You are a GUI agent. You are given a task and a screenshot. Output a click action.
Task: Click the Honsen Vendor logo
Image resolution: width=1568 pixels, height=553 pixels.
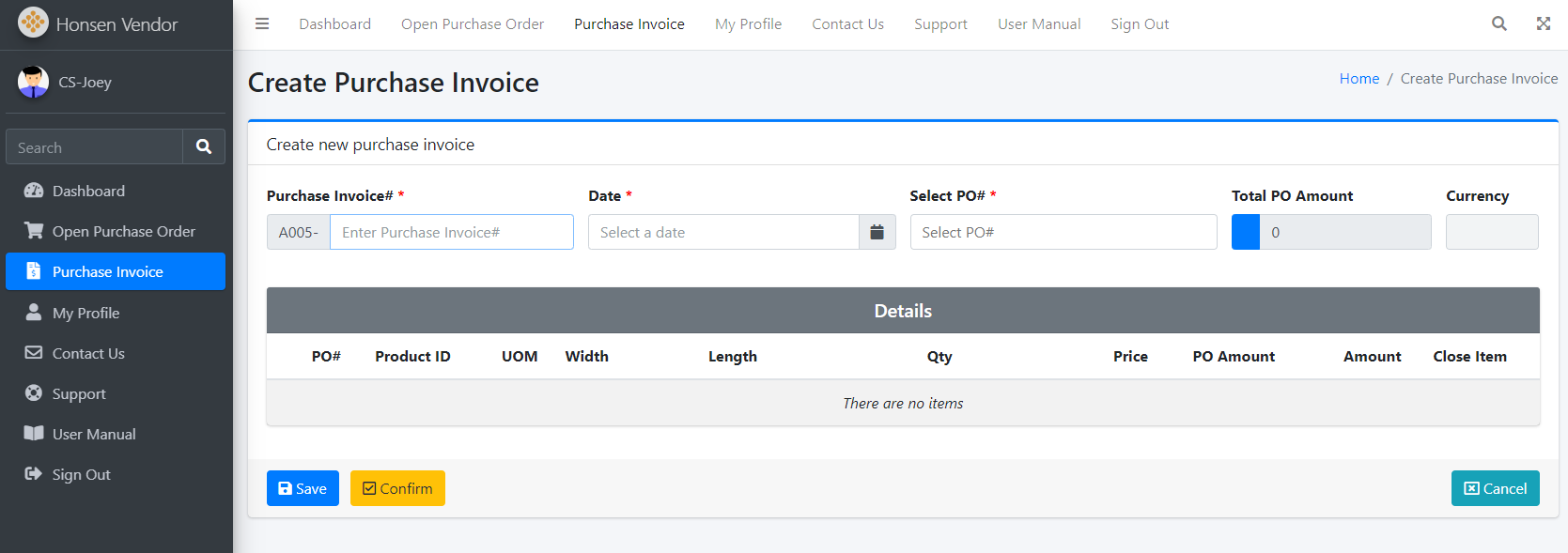pyautogui.click(x=33, y=23)
